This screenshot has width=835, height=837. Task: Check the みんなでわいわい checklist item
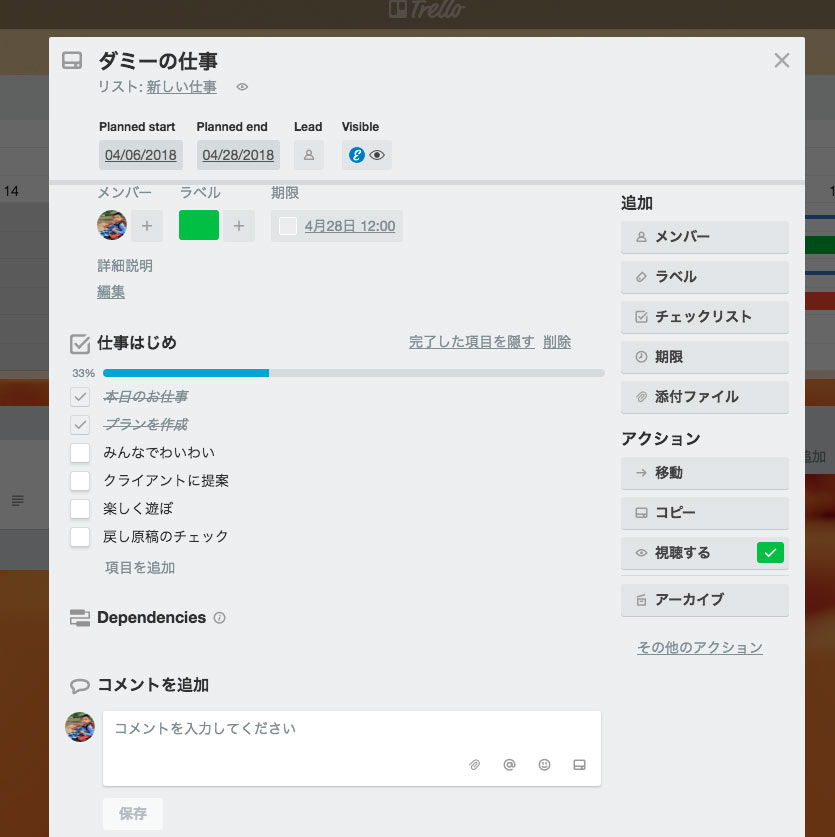(79, 453)
